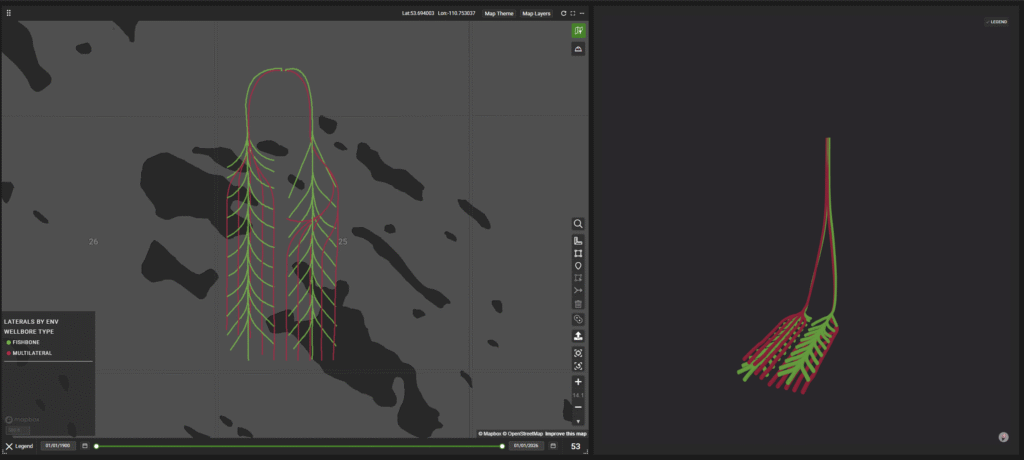1024x460 pixels.
Task: Close the Legend panel toggle
Action: tap(9, 446)
